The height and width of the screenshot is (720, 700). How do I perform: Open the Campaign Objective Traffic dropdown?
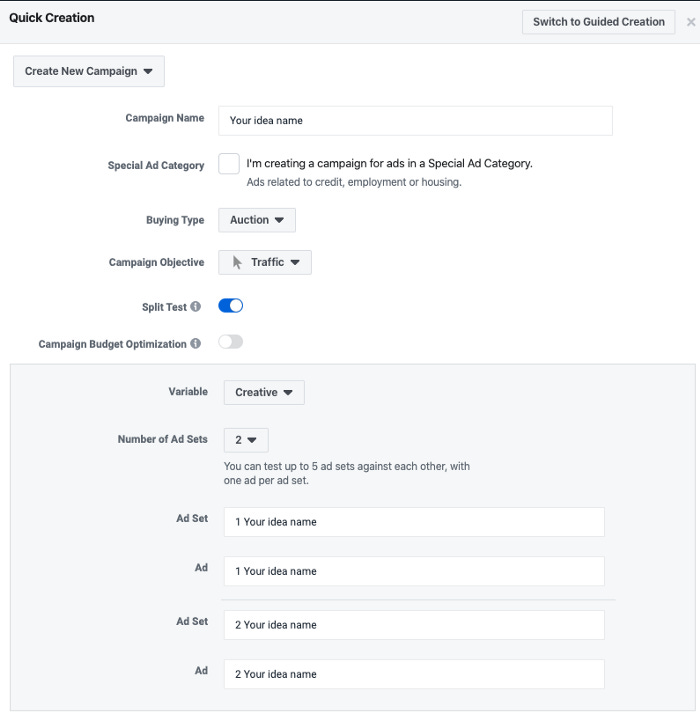tap(265, 262)
